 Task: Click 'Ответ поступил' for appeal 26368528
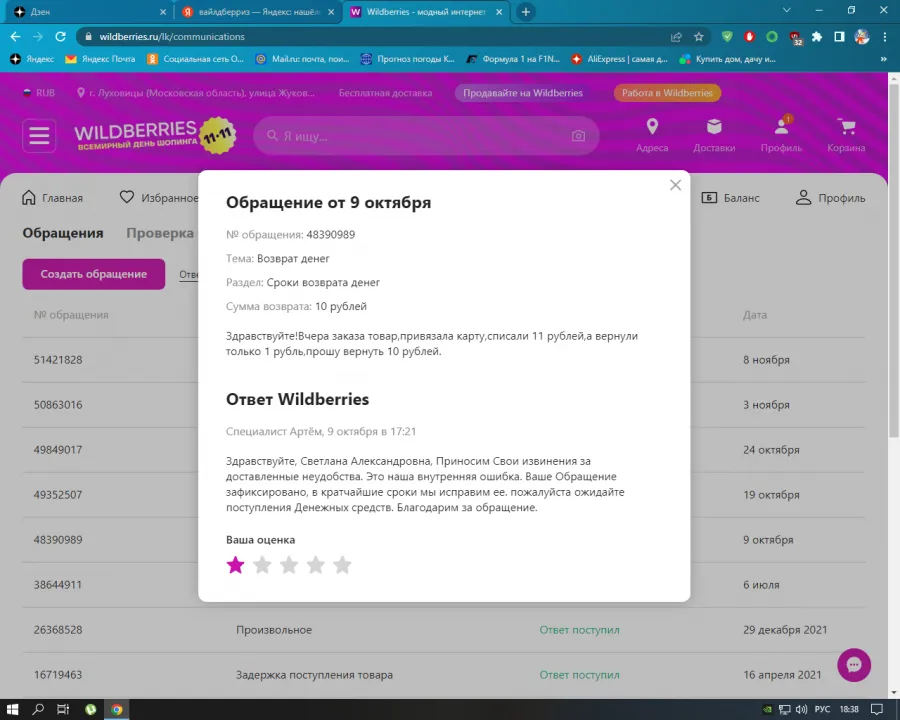coord(579,630)
